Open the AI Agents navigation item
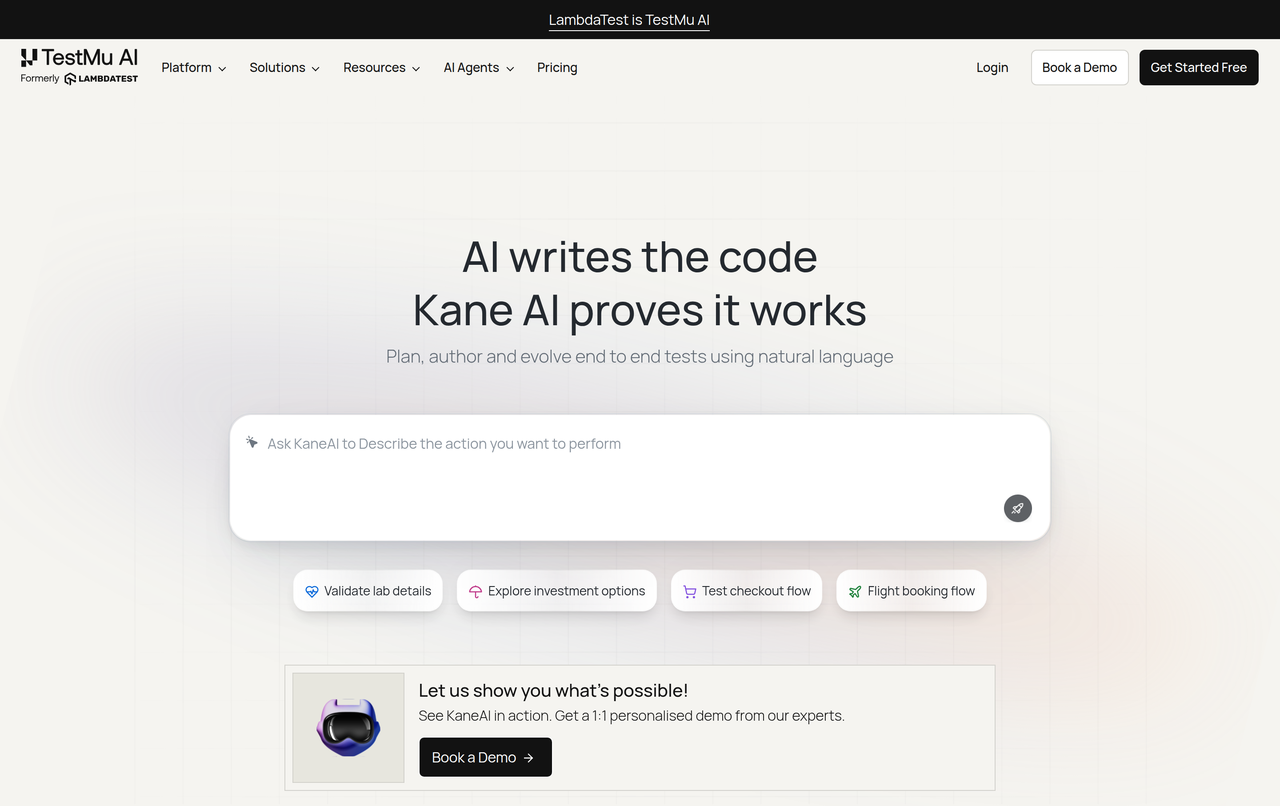Image resolution: width=1280 pixels, height=806 pixels. coord(479,68)
